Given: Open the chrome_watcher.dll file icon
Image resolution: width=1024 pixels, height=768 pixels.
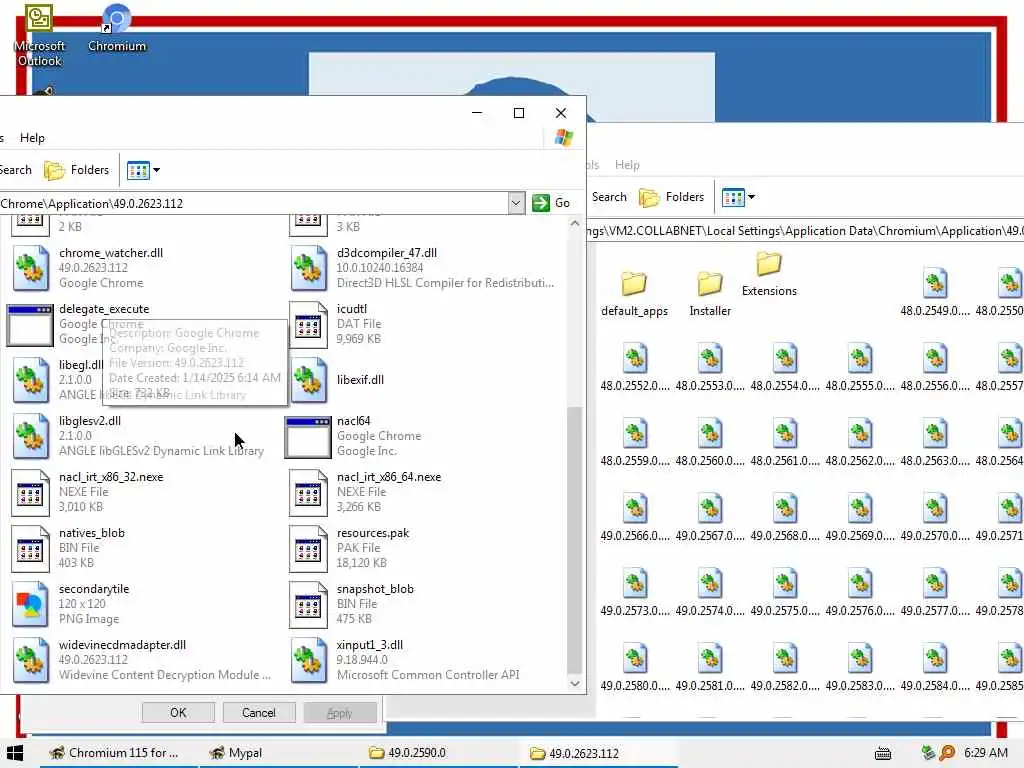Looking at the screenshot, I should (31, 268).
